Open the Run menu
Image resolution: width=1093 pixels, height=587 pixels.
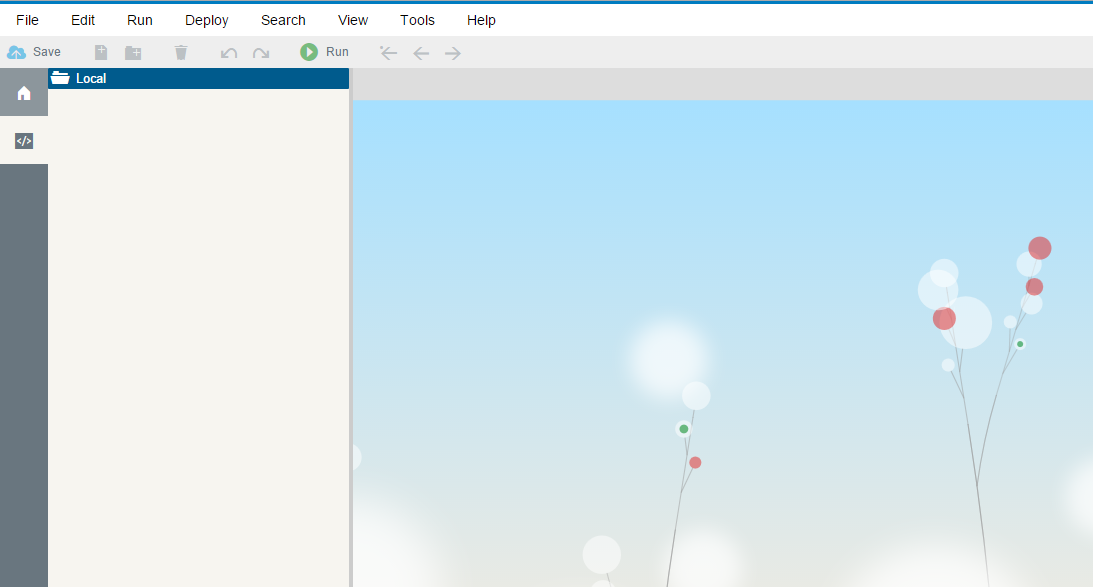[139, 20]
